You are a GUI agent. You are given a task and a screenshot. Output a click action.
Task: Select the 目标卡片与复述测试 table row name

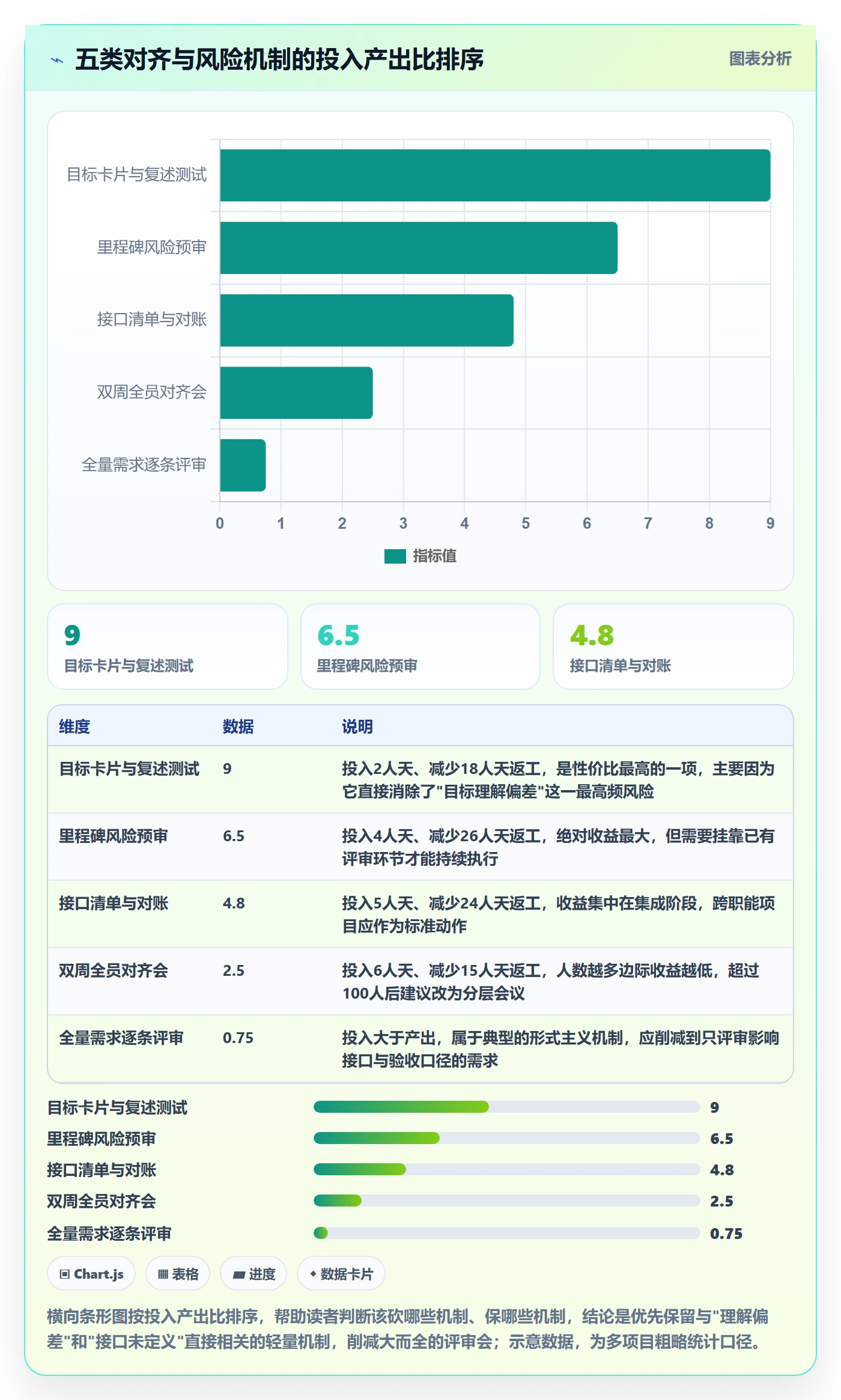pyautogui.click(x=129, y=768)
